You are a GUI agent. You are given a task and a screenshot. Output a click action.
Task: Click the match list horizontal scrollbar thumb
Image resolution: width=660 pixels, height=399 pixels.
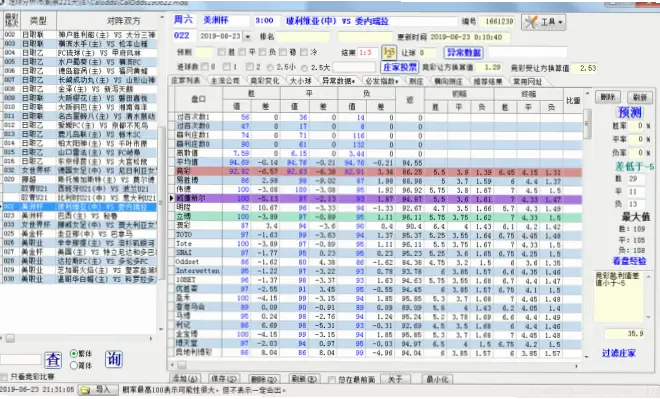point(11,338)
